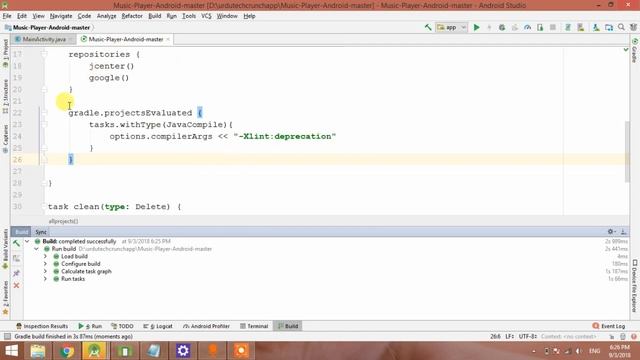Click the Build panel hammer rebuild icon
Viewport: 640px width, 360px height.
click(x=16, y=244)
